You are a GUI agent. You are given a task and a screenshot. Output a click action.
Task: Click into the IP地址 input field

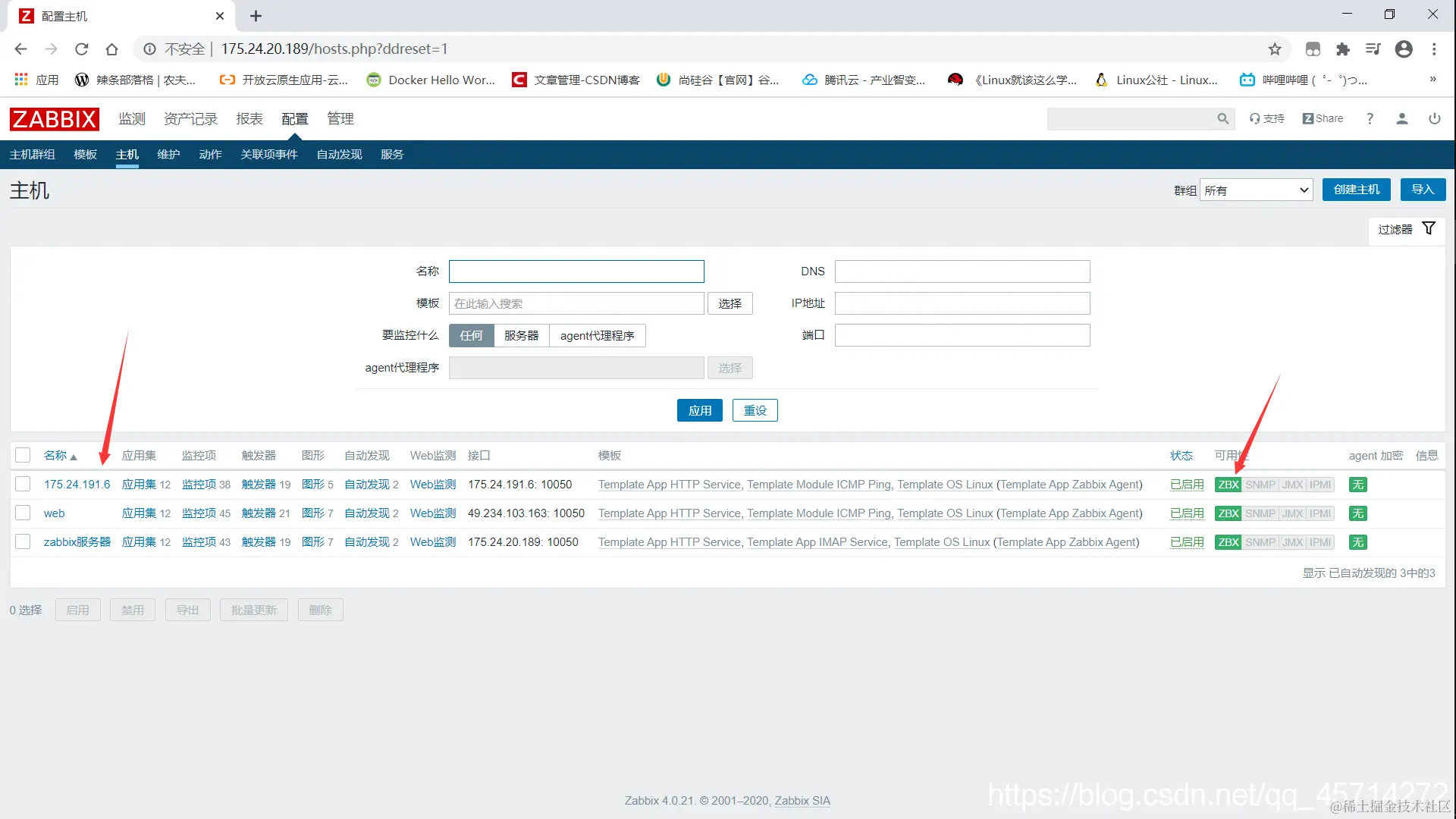[x=962, y=303]
